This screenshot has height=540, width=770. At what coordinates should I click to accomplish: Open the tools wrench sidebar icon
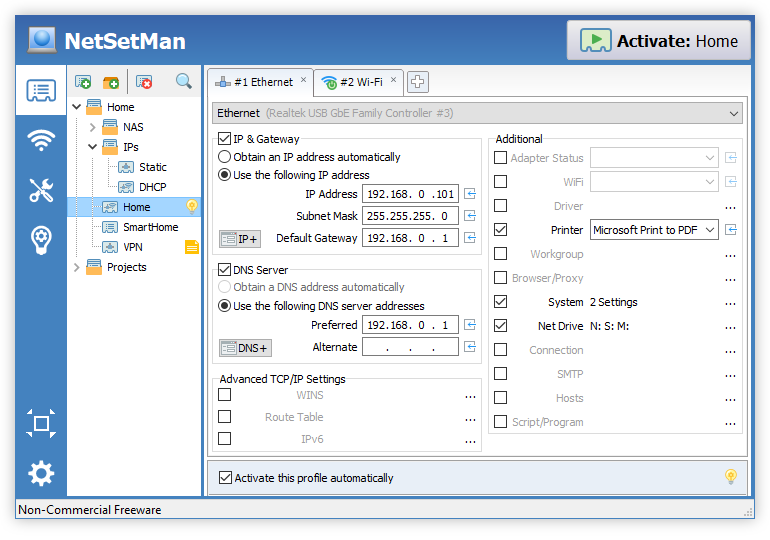(x=41, y=190)
